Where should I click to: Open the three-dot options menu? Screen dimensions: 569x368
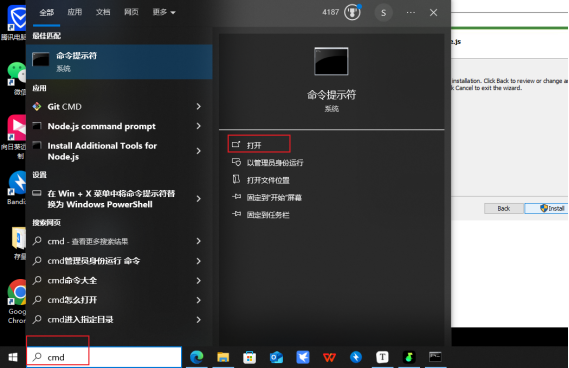(410, 13)
